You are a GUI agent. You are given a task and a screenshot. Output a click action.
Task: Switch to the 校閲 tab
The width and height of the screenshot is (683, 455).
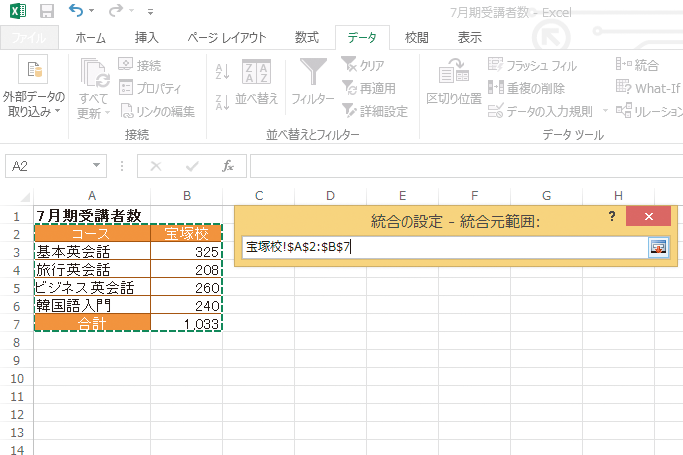pos(416,38)
